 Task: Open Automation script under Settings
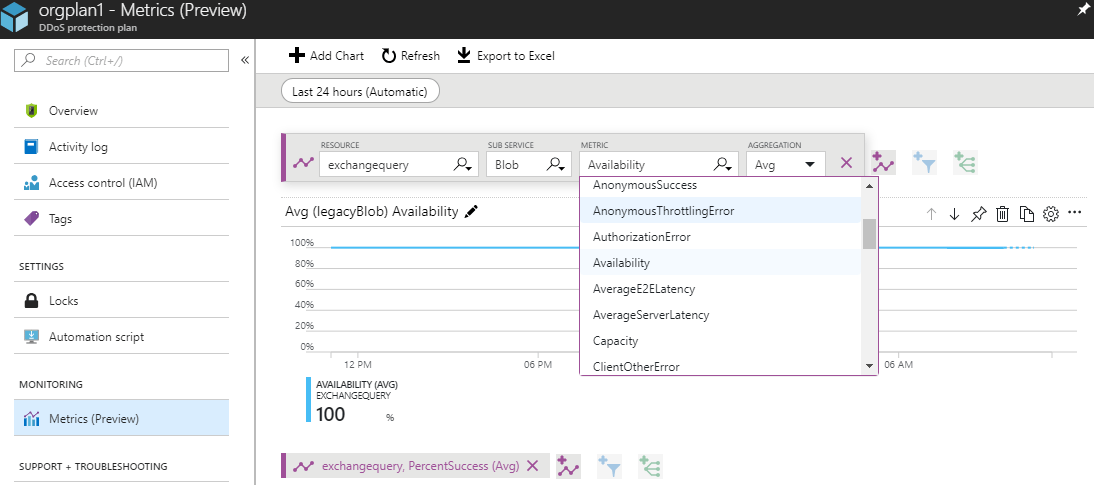(121, 336)
